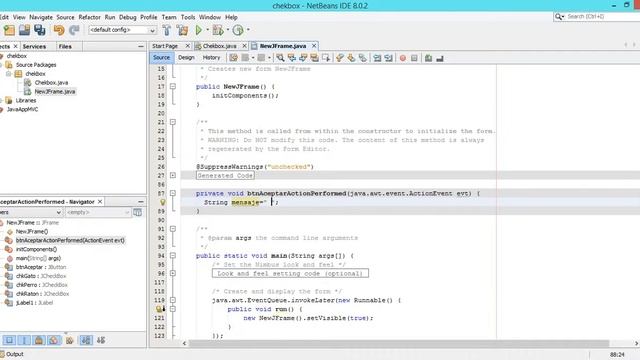Click the grey Redo arrow icon

tap(74, 30)
